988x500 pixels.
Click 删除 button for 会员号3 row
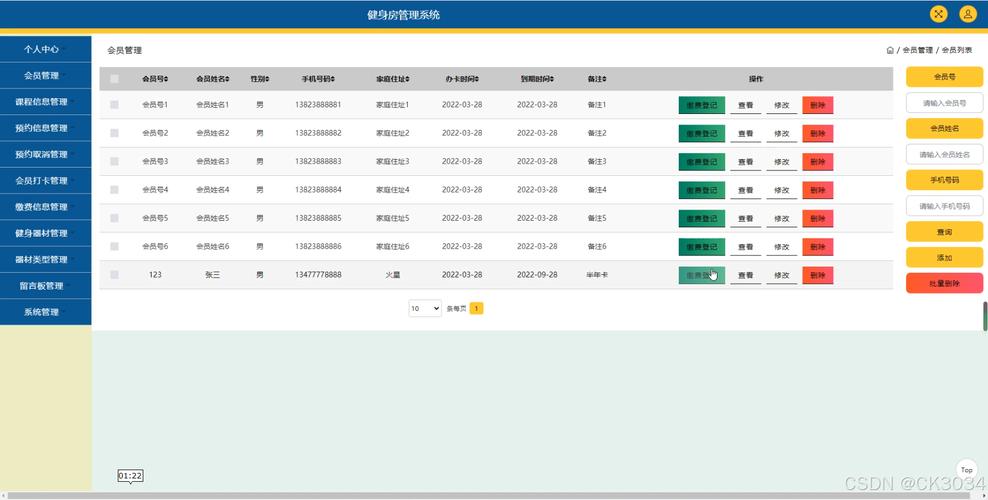point(818,162)
